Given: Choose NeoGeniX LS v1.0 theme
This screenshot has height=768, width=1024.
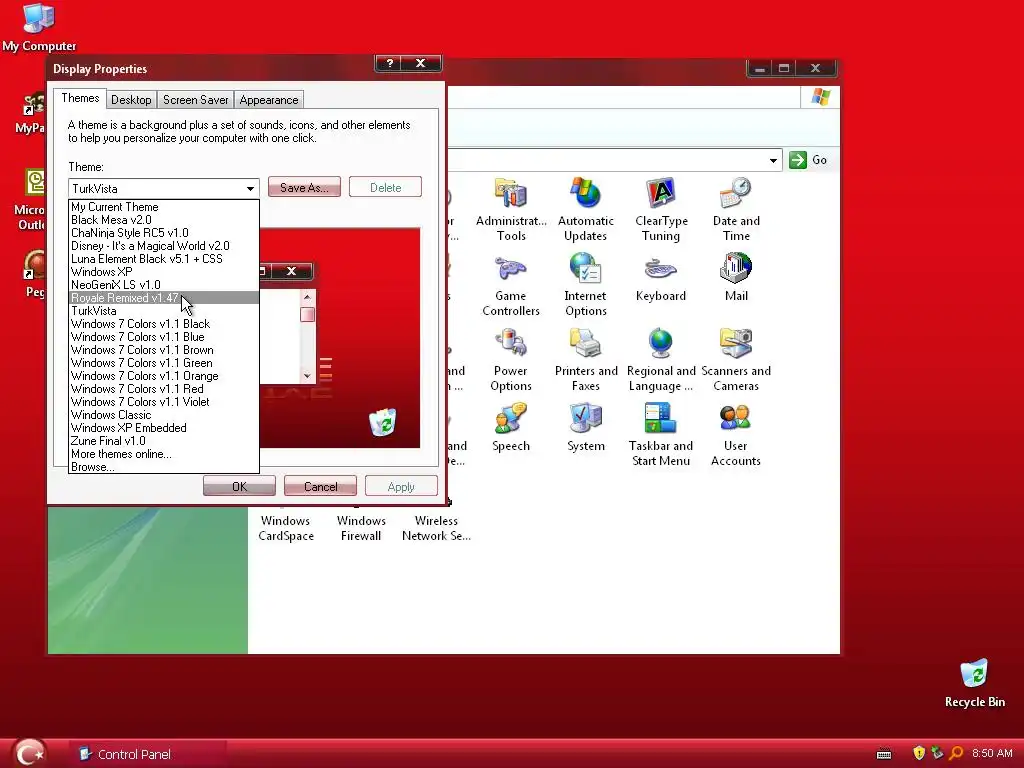Looking at the screenshot, I should [164, 285].
